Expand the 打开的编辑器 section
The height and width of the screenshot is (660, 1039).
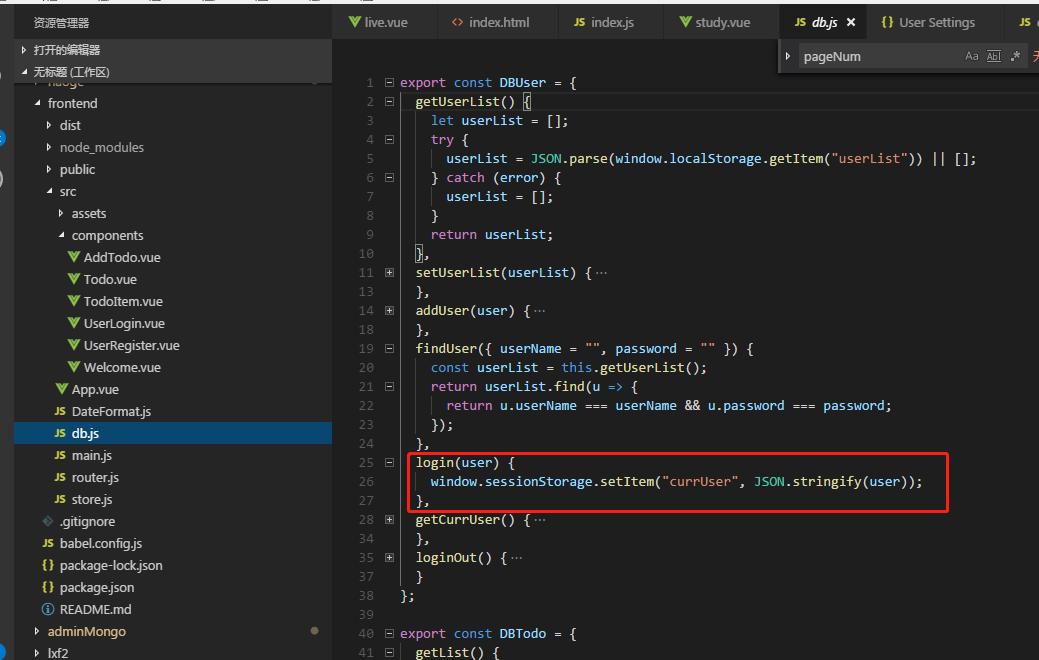point(66,50)
